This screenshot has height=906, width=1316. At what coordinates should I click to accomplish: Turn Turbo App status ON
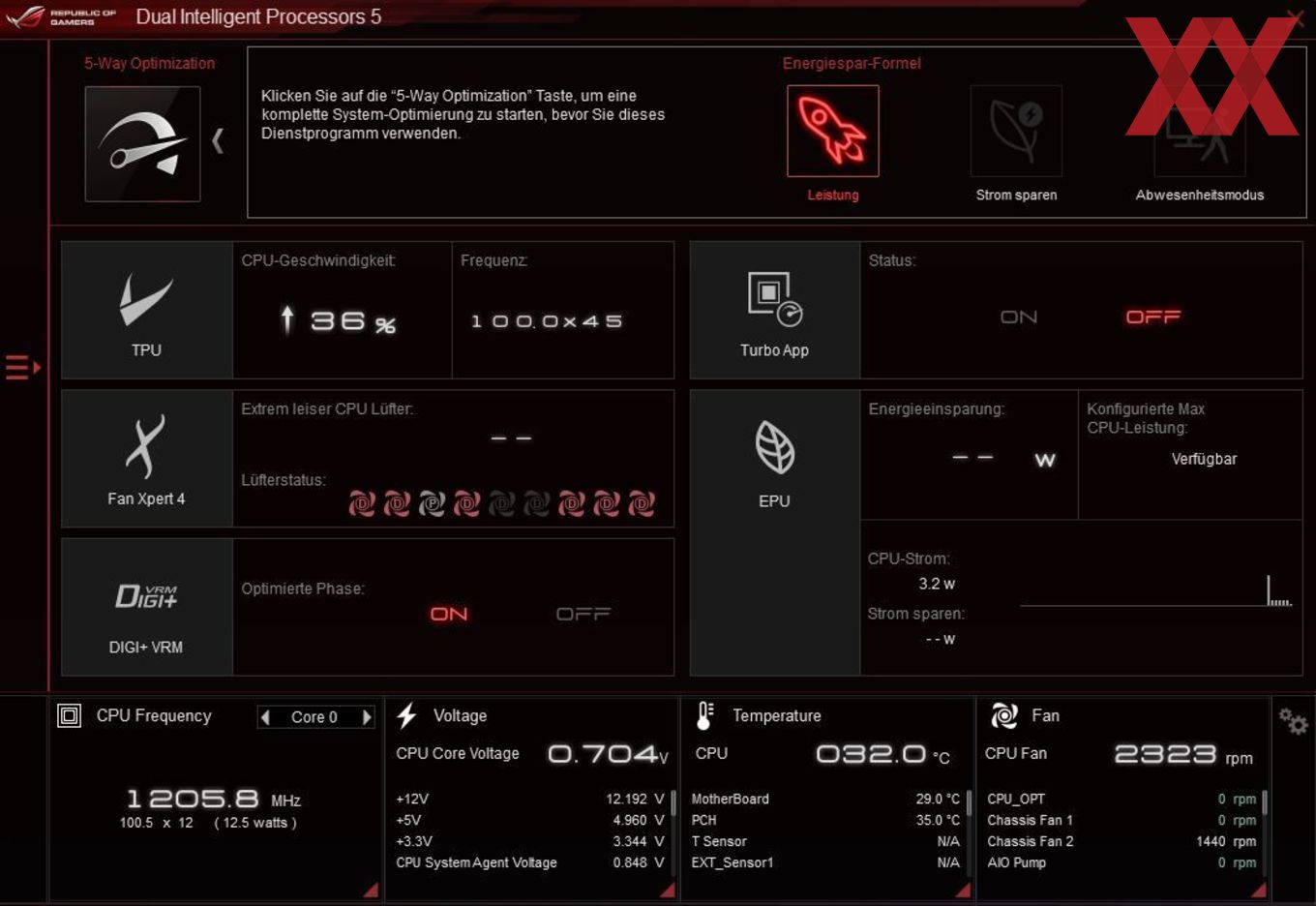[x=1019, y=317]
